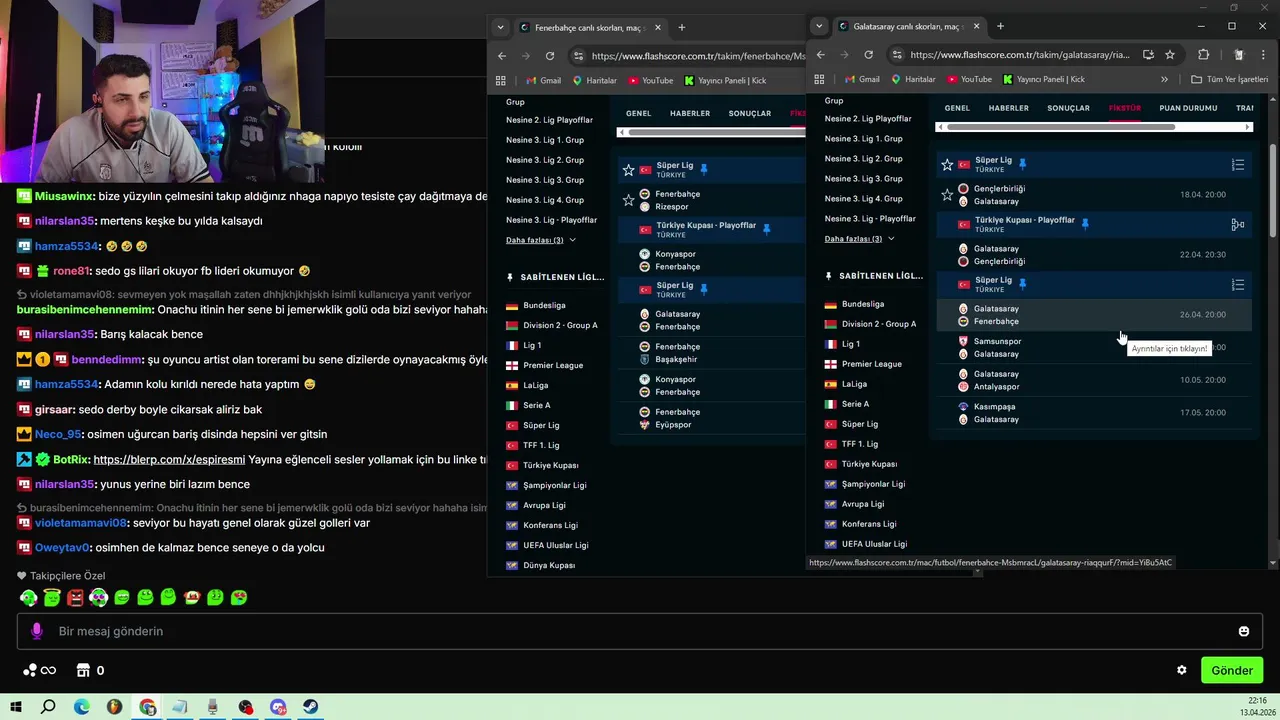The image size is (1280, 720).
Task: Open HABERLER tab in Fenerbahçe window
Action: [x=690, y=113]
